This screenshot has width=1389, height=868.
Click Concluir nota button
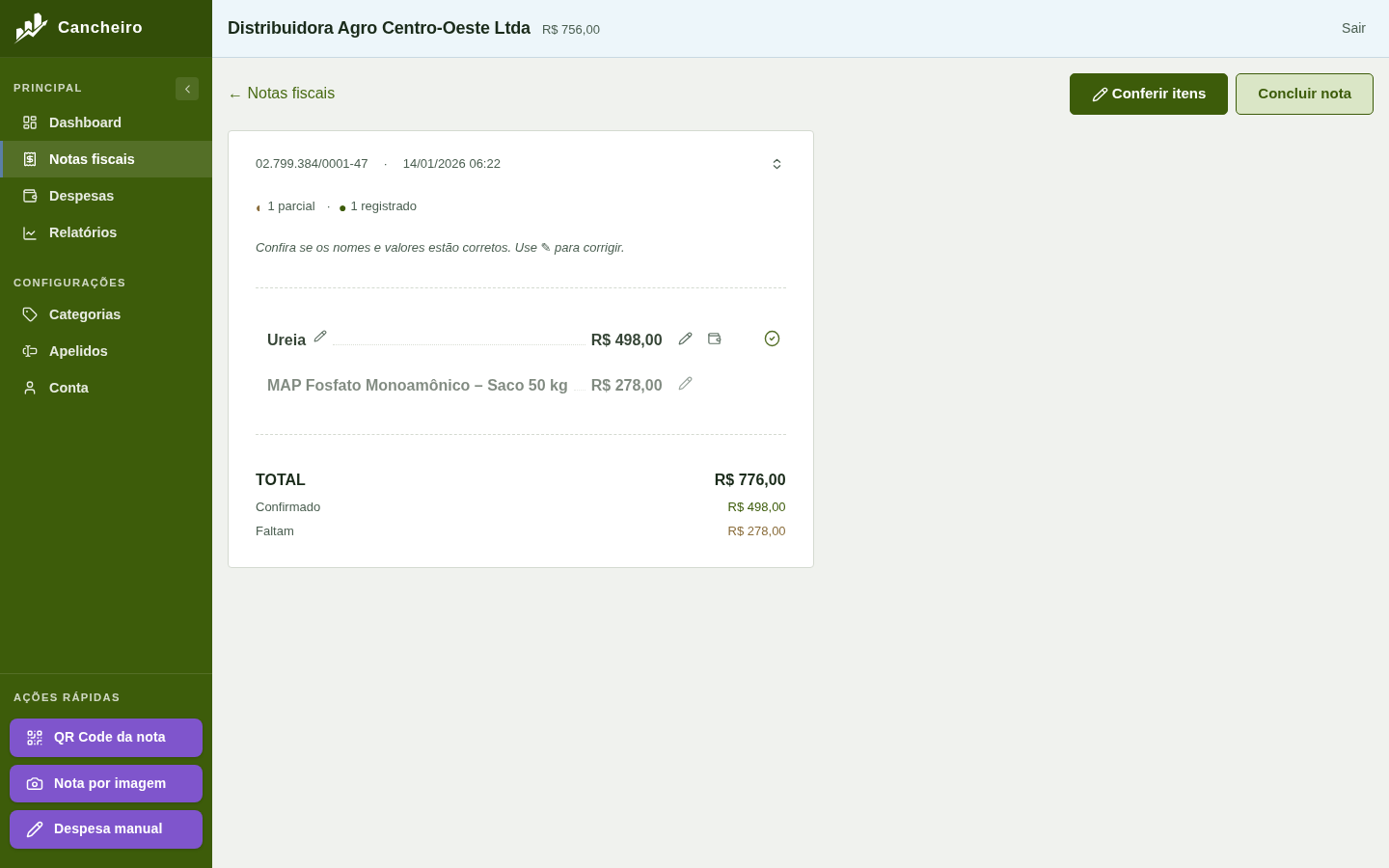coord(1304,94)
